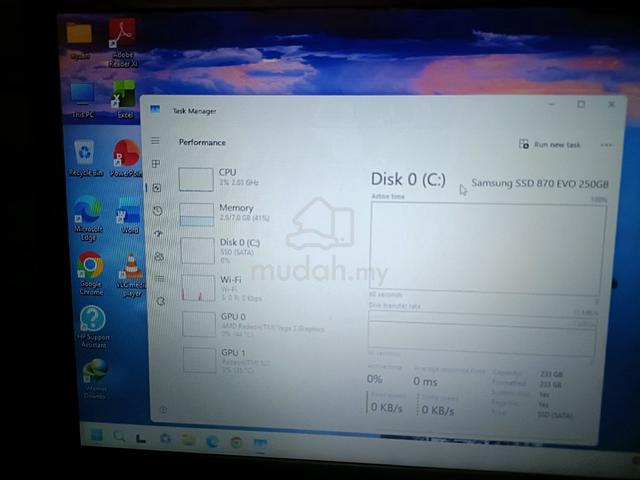
Task: Launch Google Chrome desktop shortcut
Action: pos(91,273)
